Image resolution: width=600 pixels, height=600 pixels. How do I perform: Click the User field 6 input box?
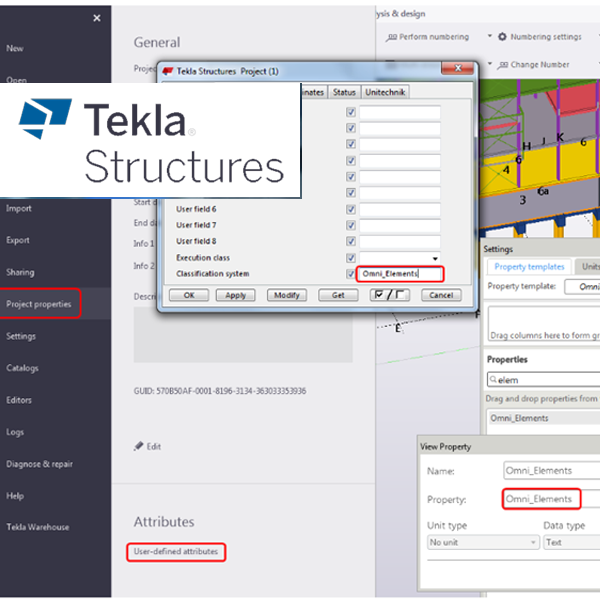(x=399, y=209)
